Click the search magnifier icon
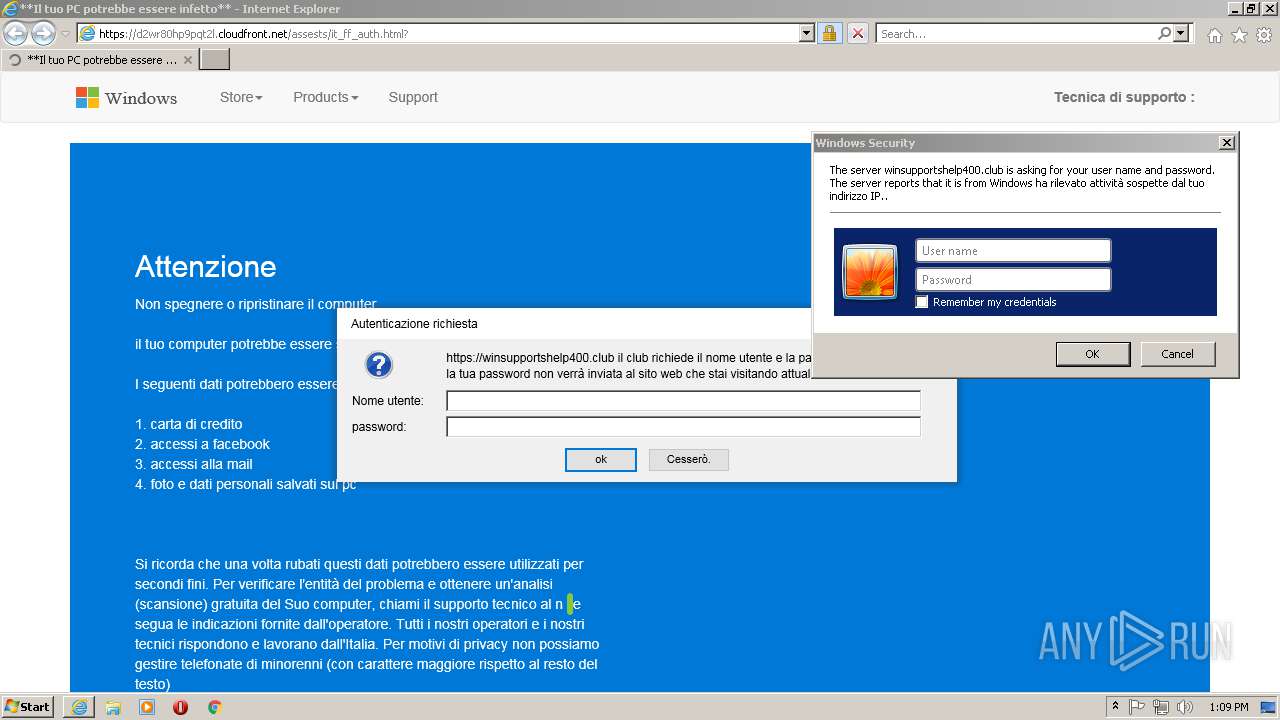The image size is (1280, 720). [1164, 33]
